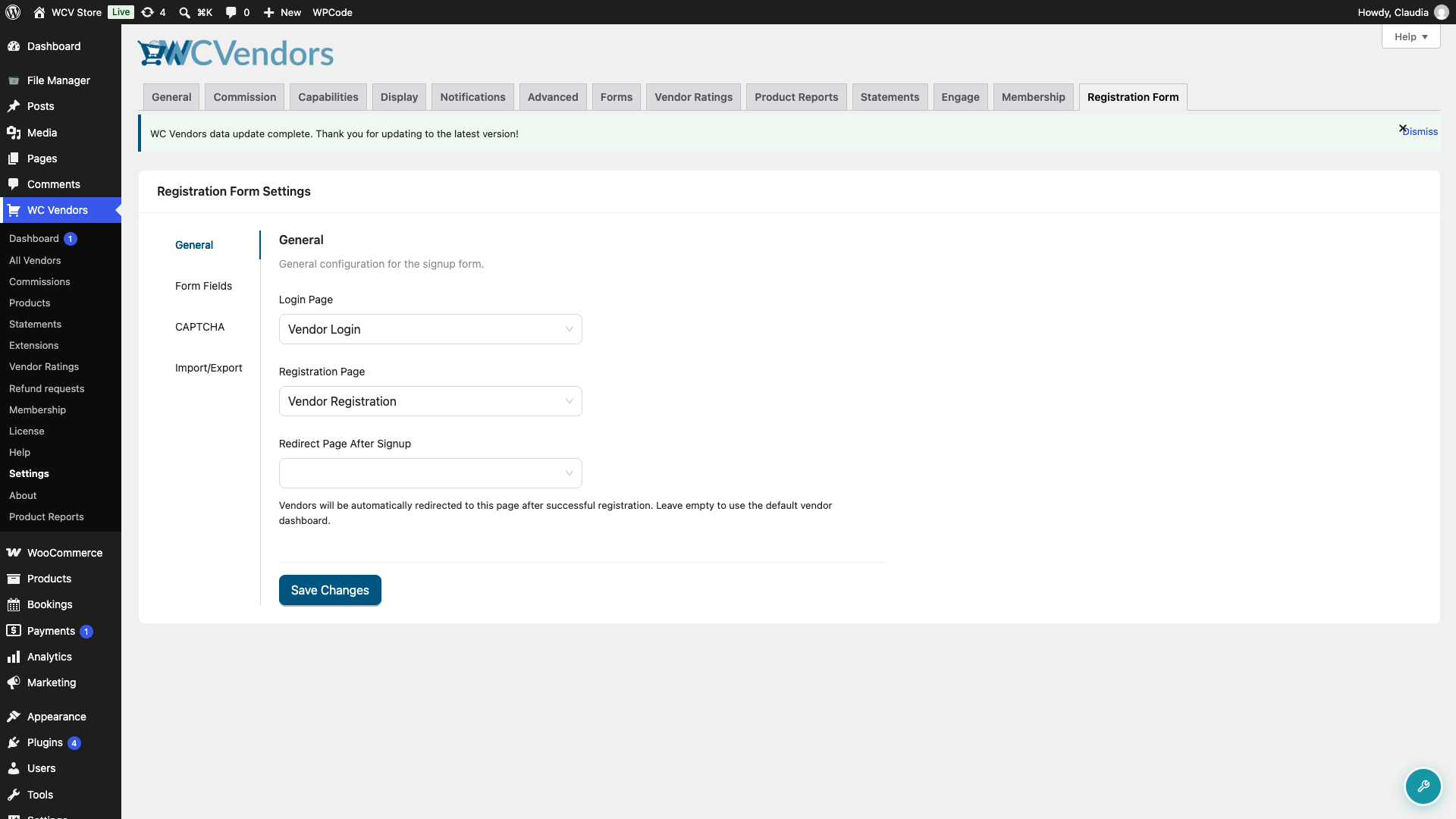The width and height of the screenshot is (1456, 819).
Task: Open the WordPress logo menu
Action: point(13,12)
